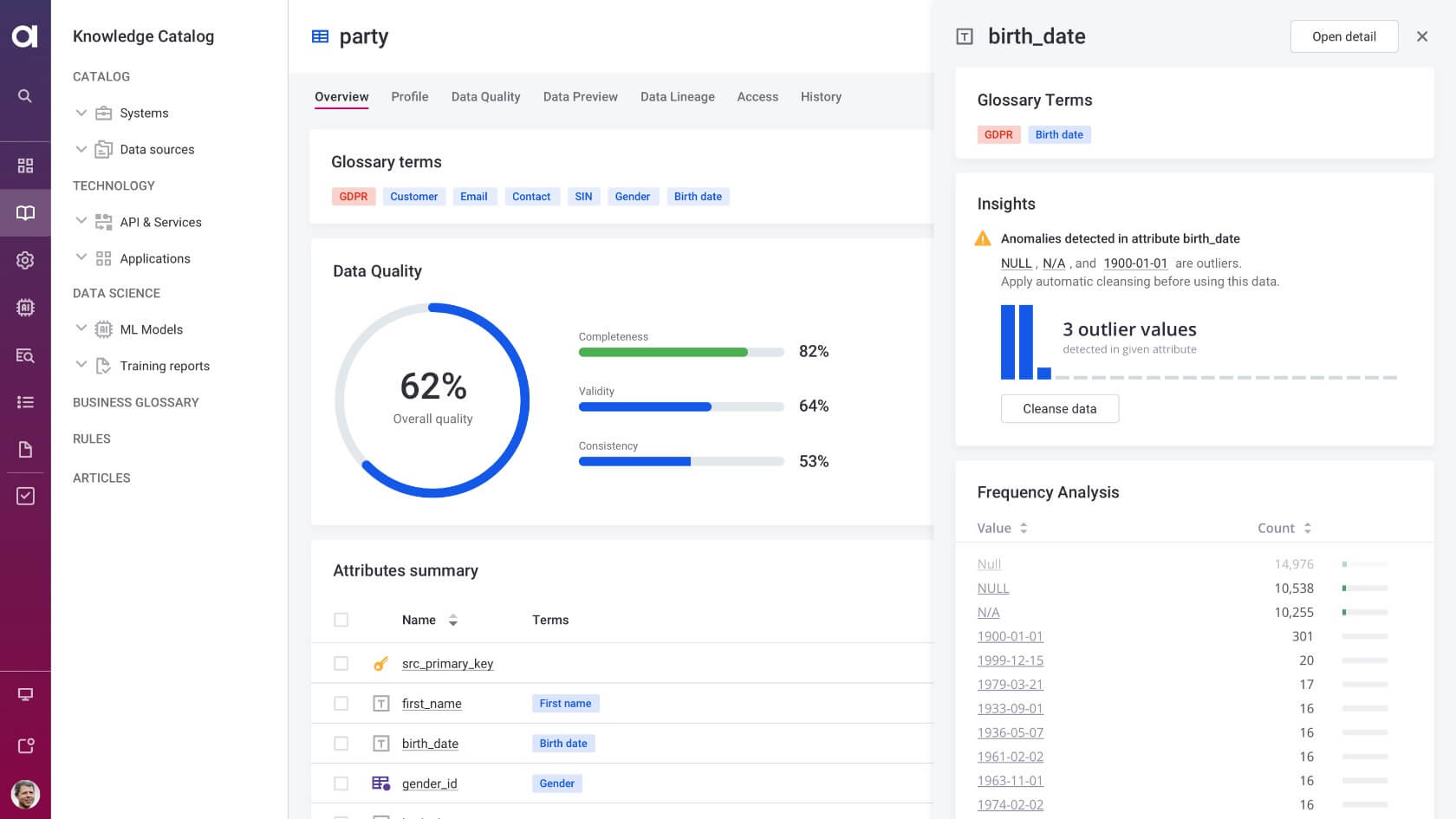Open detail for birth_date attribute
The height and width of the screenshot is (819, 1456).
coord(1343,36)
